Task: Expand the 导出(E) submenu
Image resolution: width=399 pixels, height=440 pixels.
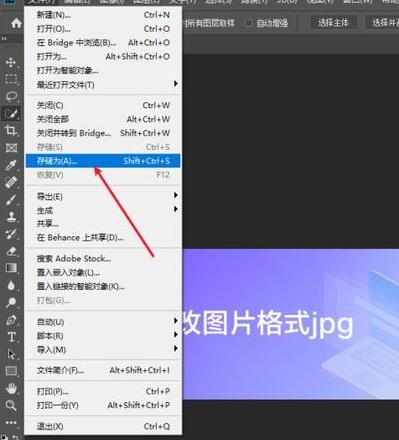Action: point(103,196)
